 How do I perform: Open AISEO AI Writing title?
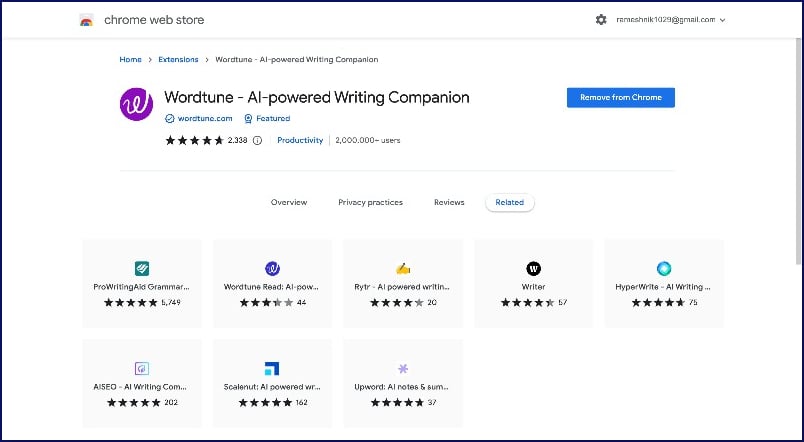tap(140, 387)
